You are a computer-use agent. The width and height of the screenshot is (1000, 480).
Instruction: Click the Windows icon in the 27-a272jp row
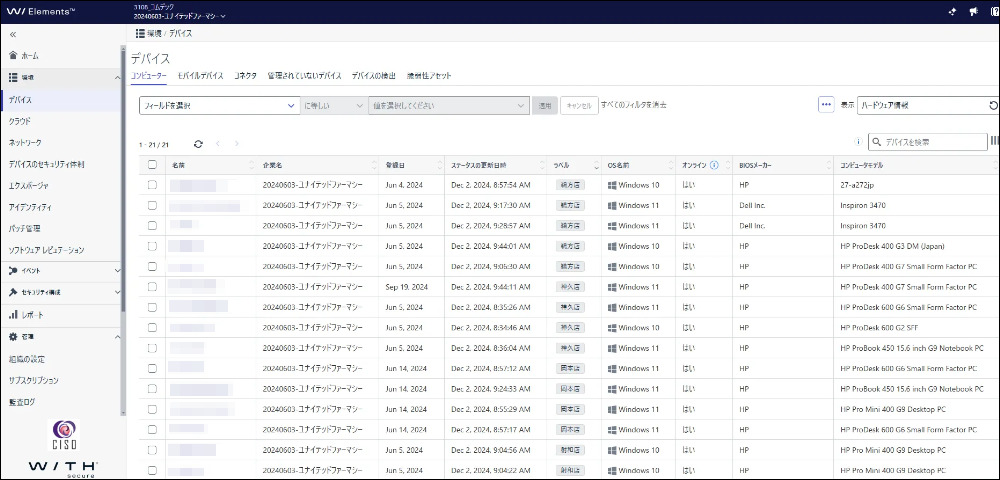click(612, 185)
